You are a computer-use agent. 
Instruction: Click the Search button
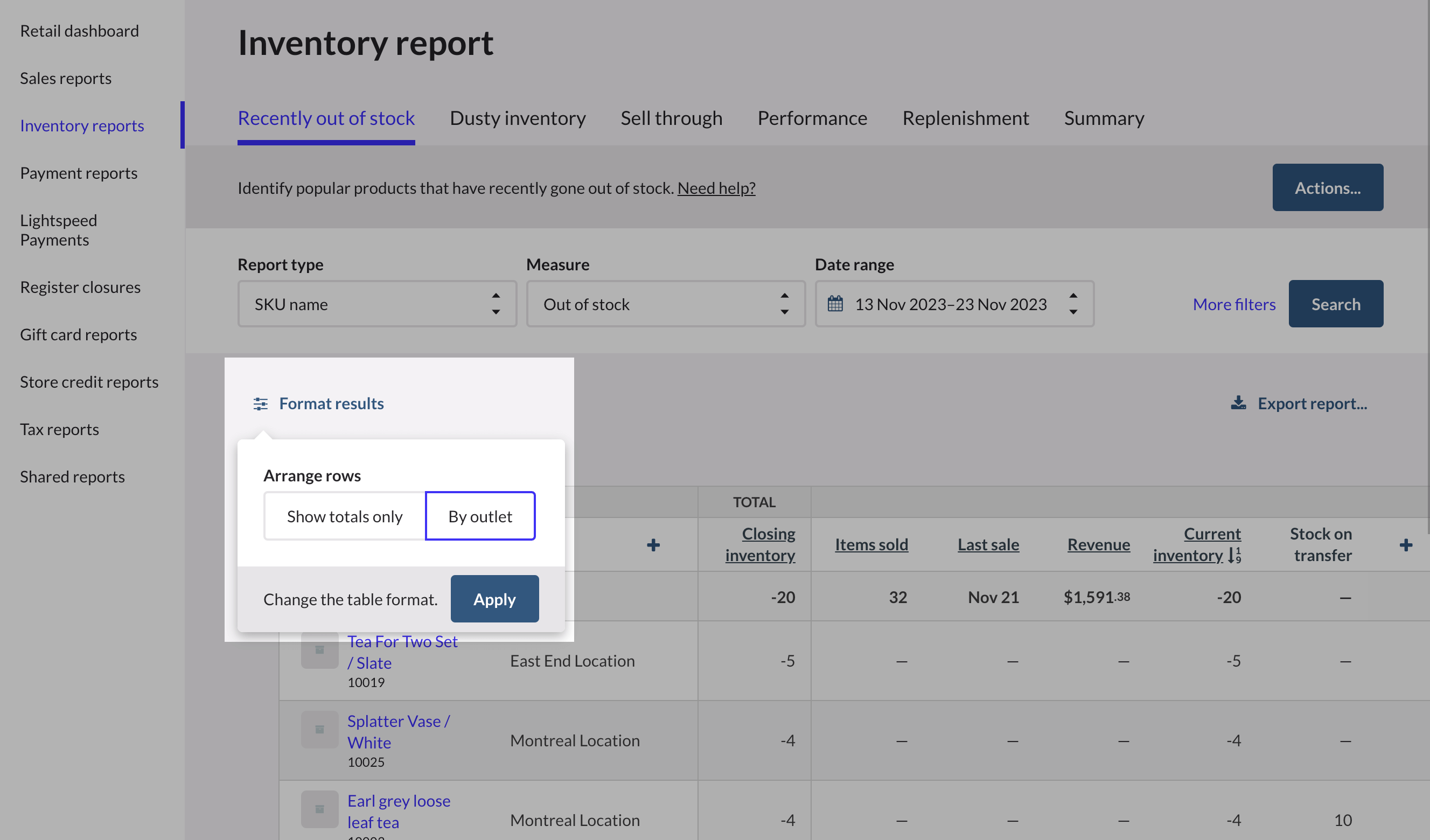1336,304
